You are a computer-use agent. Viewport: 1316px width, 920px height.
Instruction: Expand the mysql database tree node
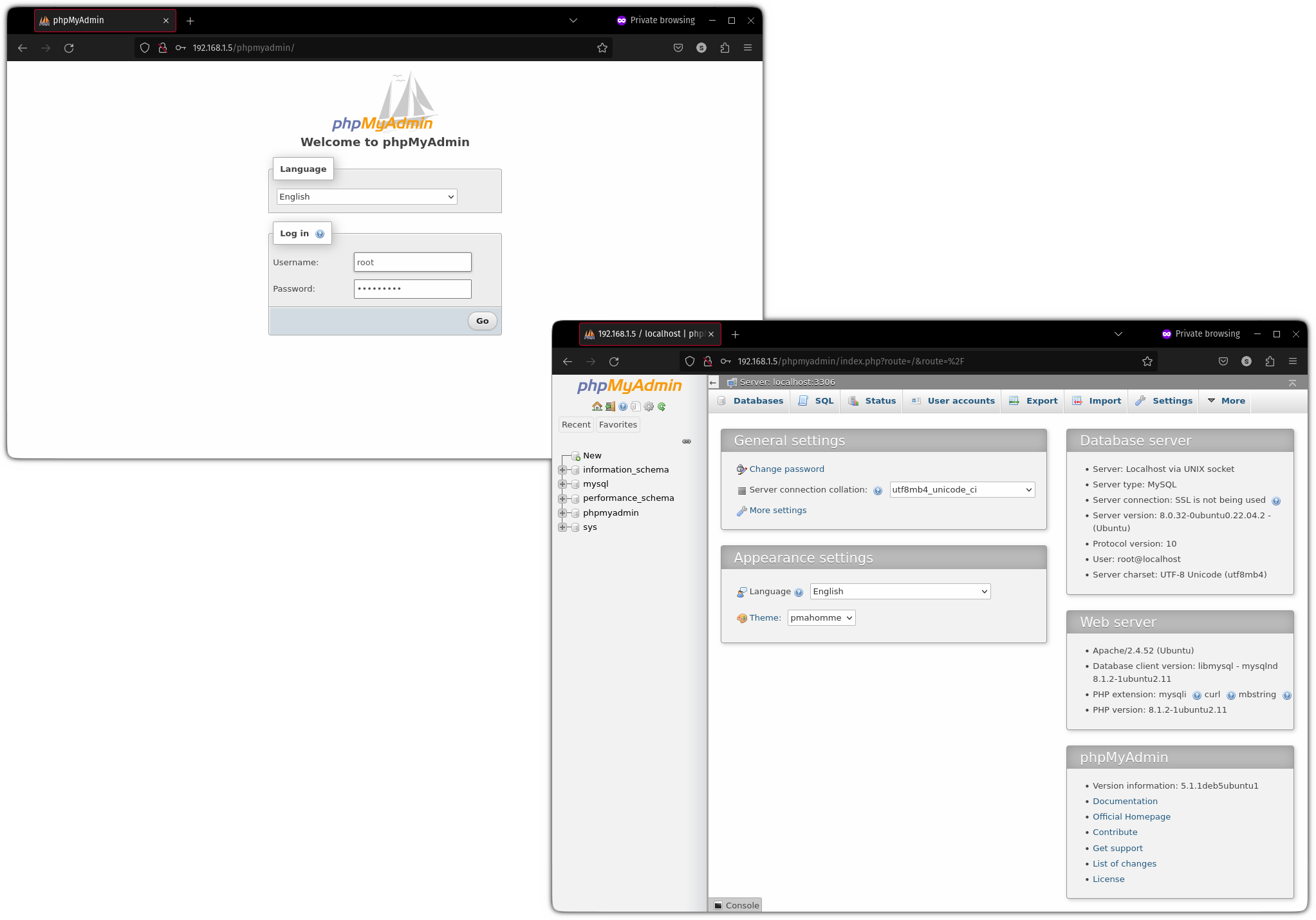point(562,484)
